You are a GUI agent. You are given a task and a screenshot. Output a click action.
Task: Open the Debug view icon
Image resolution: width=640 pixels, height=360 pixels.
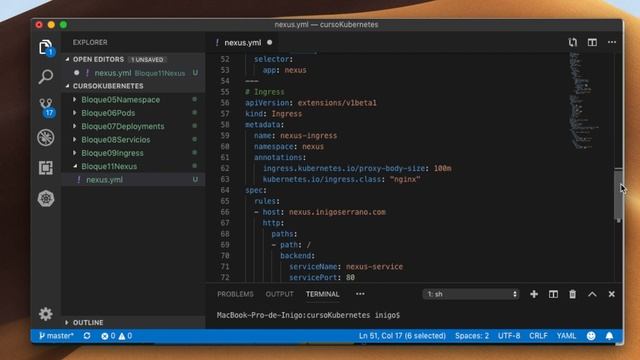tap(46, 138)
